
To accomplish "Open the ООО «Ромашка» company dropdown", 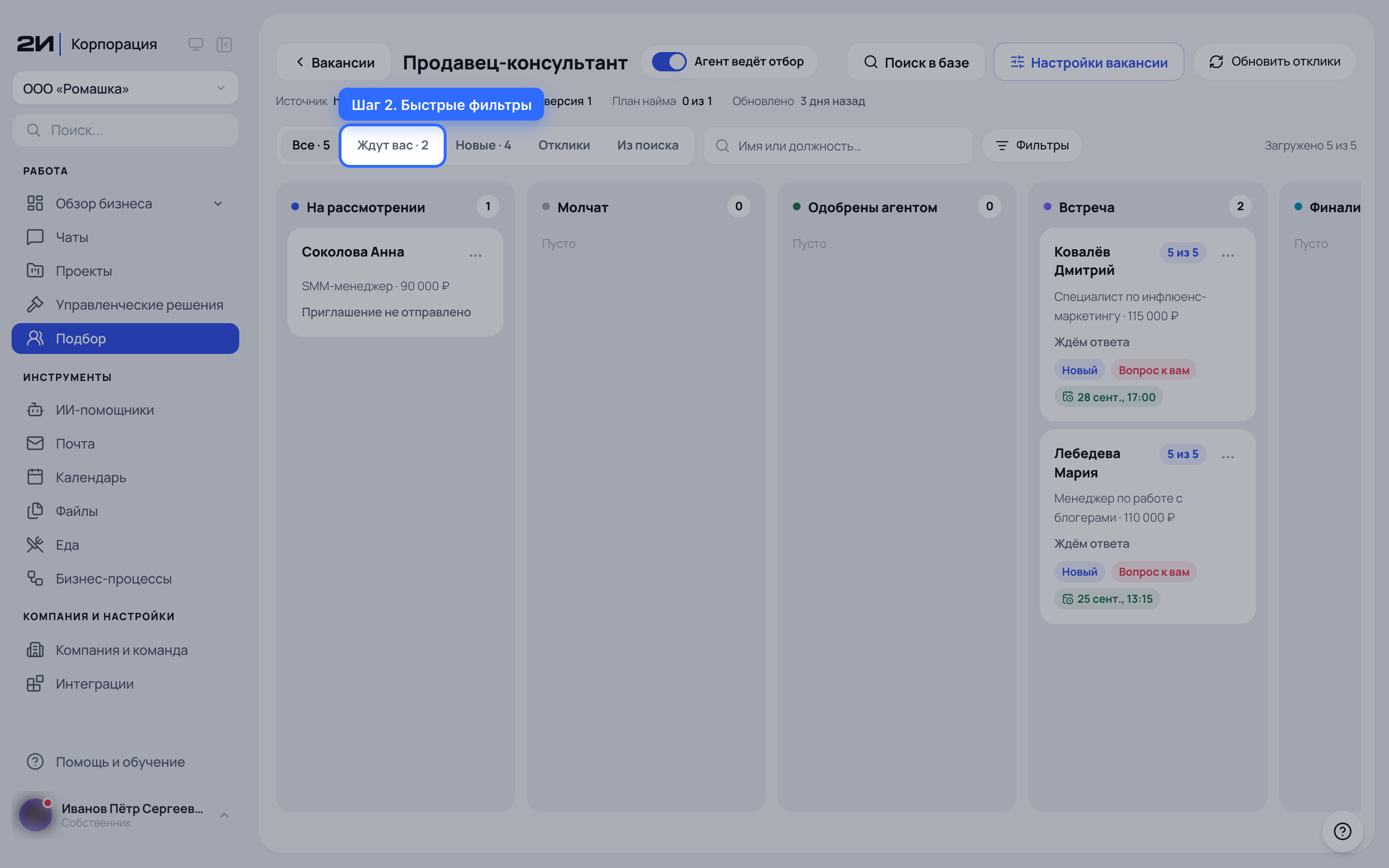I will (125, 88).
